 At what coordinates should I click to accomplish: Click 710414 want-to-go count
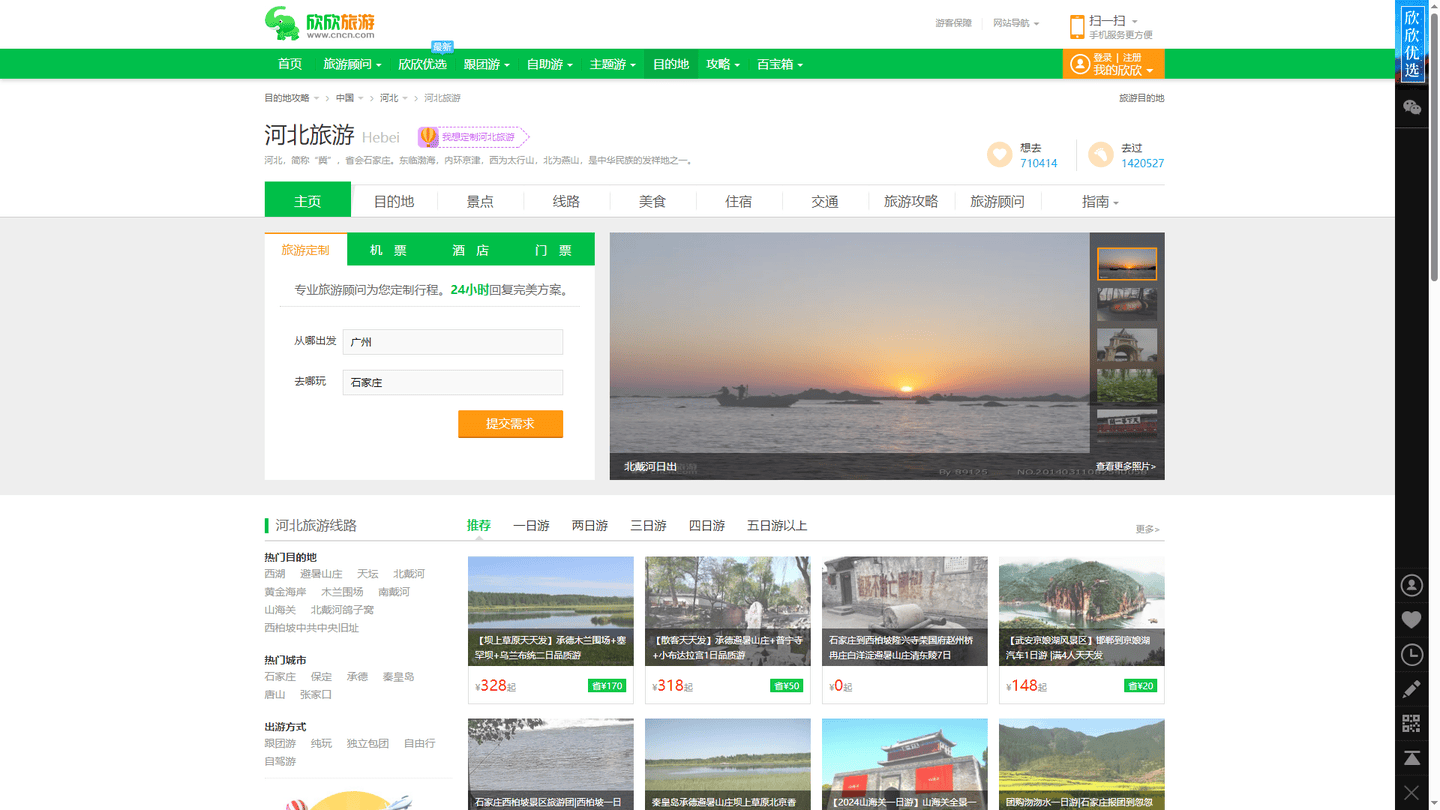tap(1038, 163)
